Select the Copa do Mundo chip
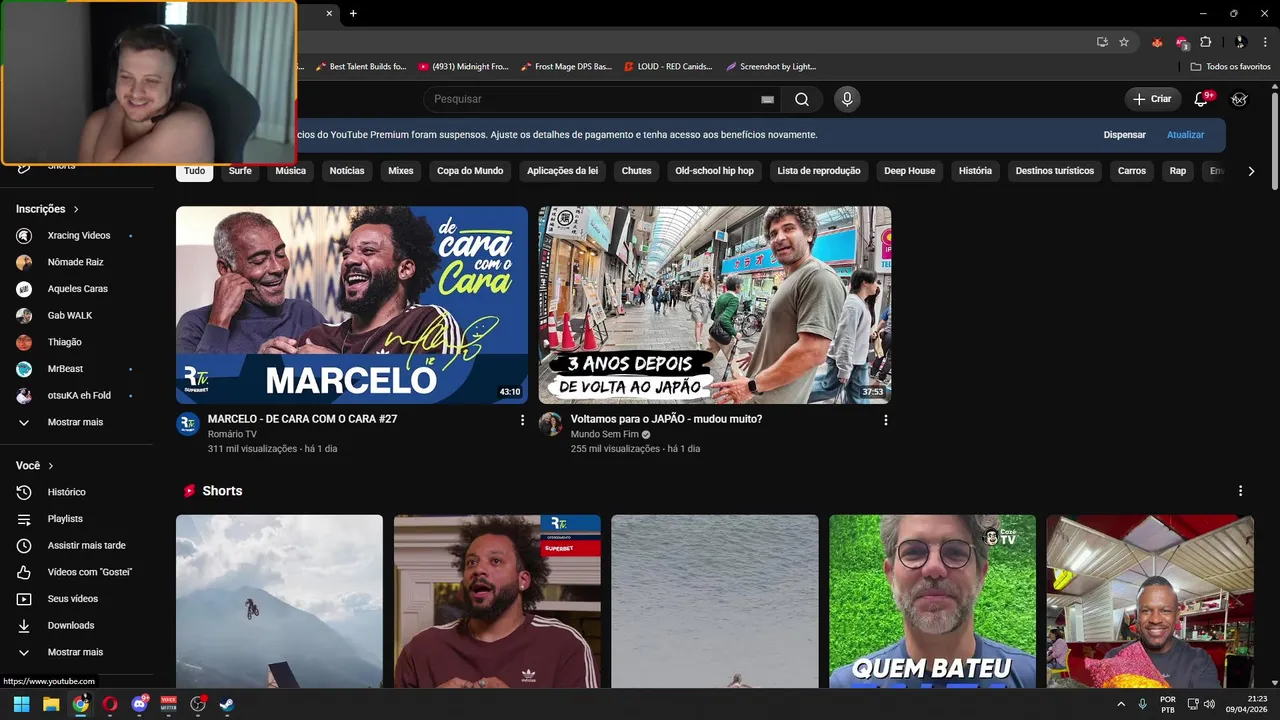This screenshot has width=1280, height=720. pos(470,171)
